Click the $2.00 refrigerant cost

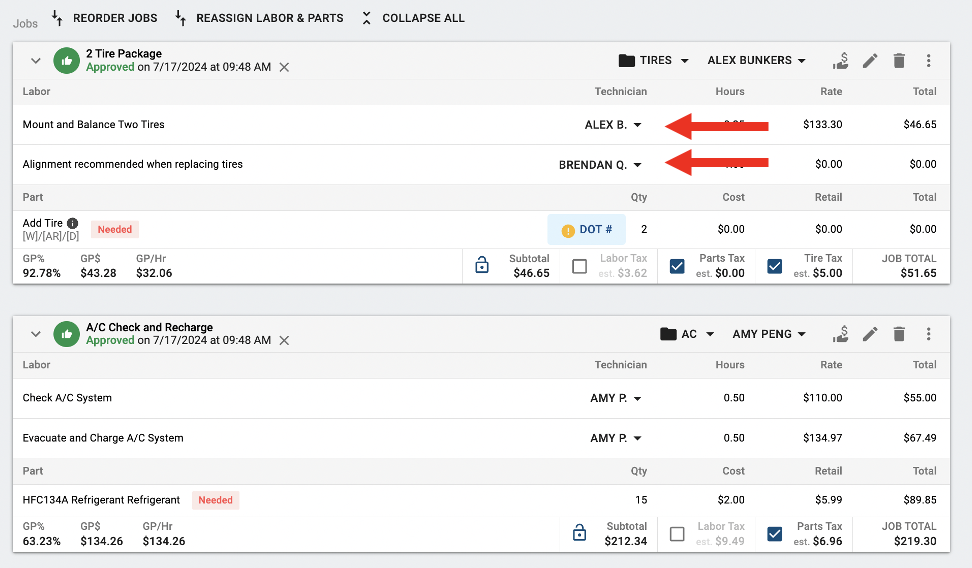[731, 500]
